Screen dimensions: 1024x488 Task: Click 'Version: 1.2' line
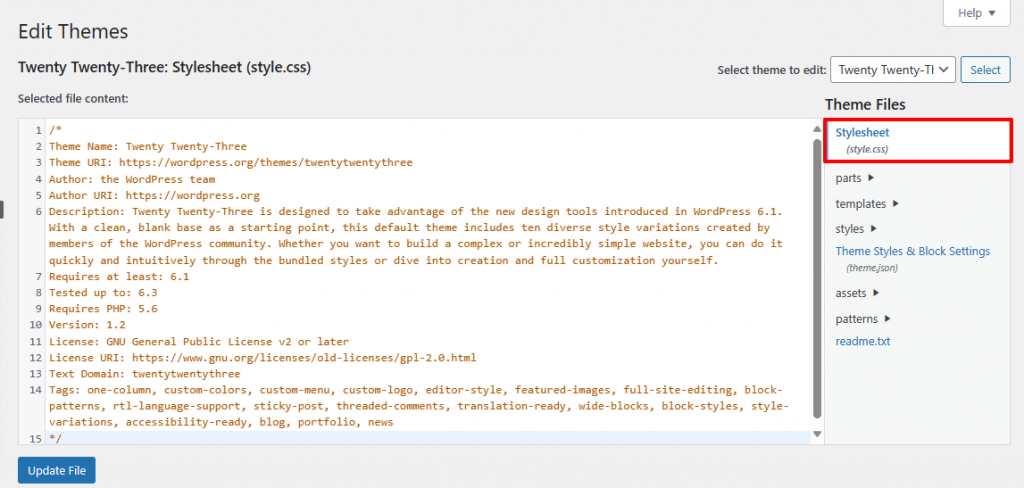tap(88, 325)
